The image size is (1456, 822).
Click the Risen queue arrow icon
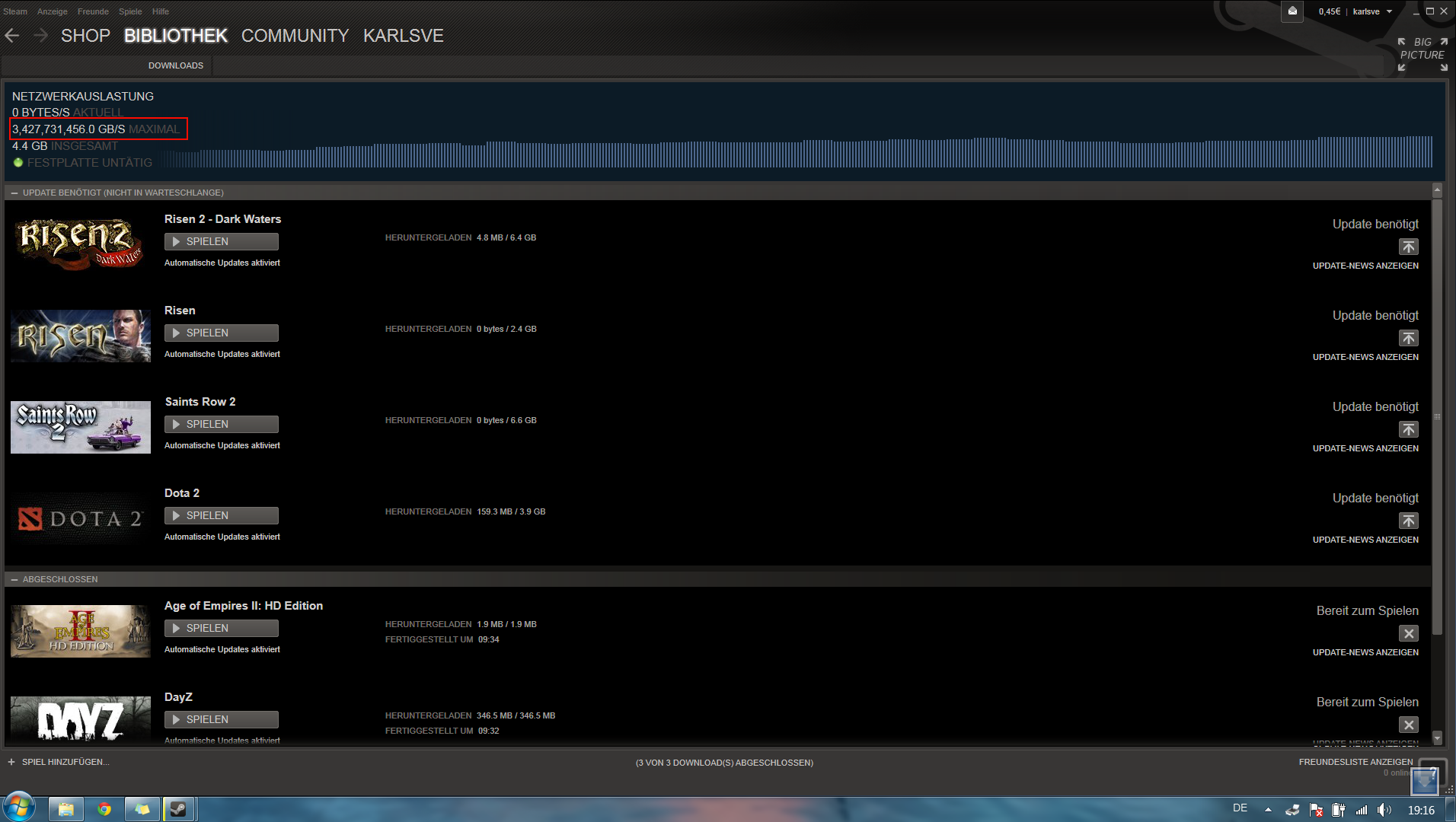point(1408,338)
